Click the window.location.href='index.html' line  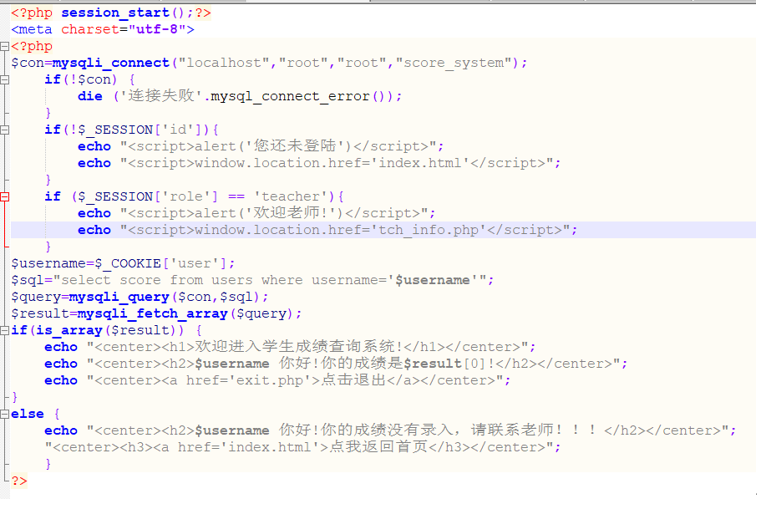click(319, 163)
